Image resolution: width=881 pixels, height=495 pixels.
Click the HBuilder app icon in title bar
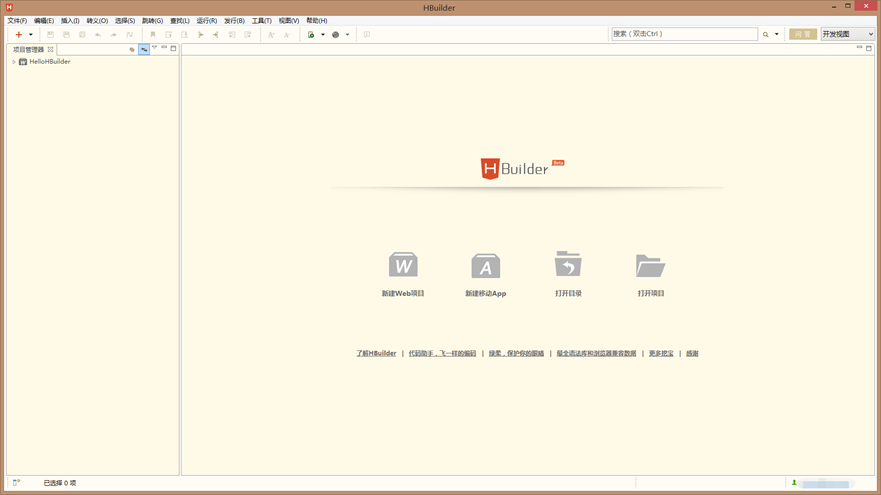click(x=9, y=7)
